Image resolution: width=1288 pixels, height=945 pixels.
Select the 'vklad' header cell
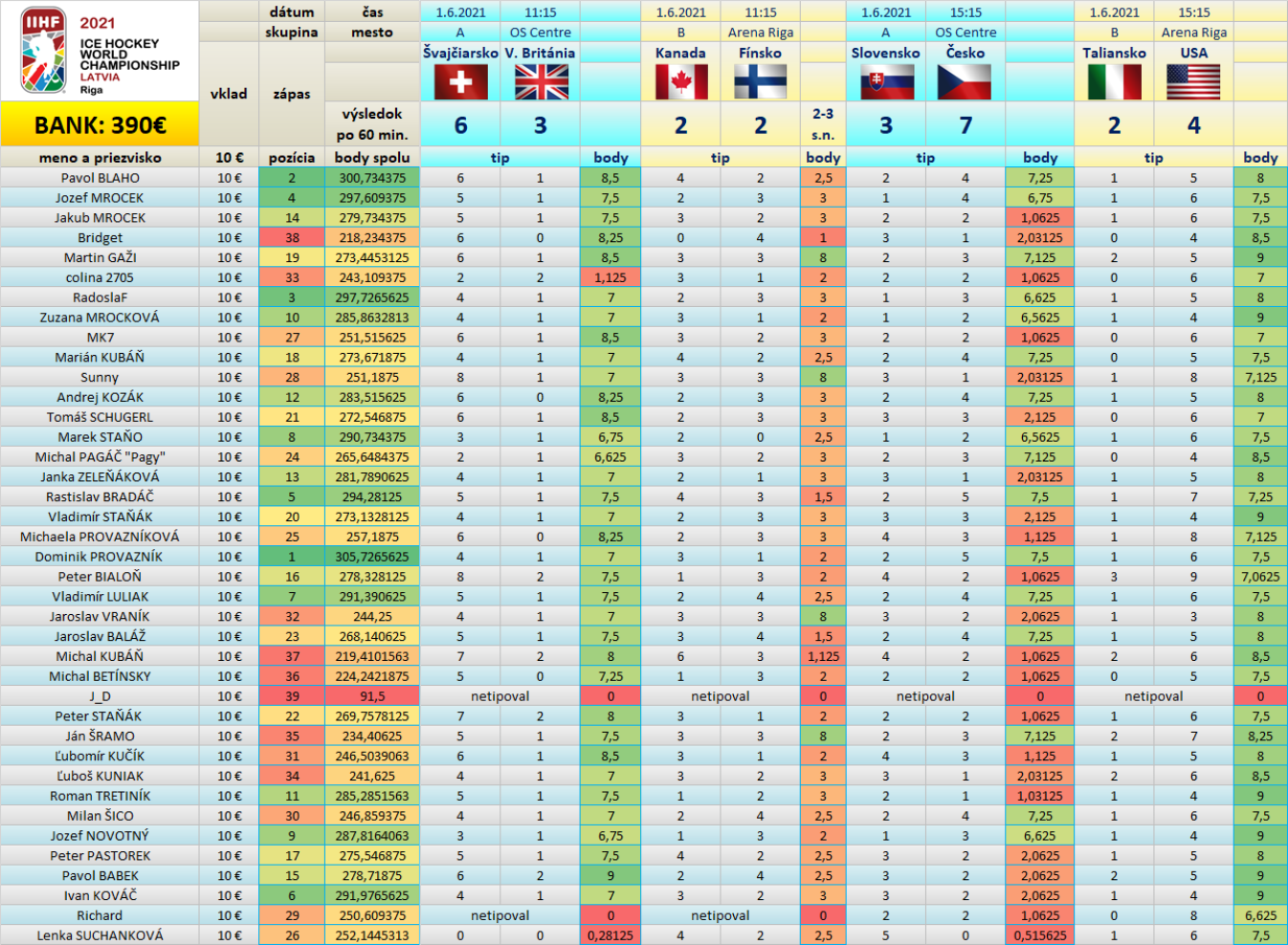pyautogui.click(x=229, y=94)
